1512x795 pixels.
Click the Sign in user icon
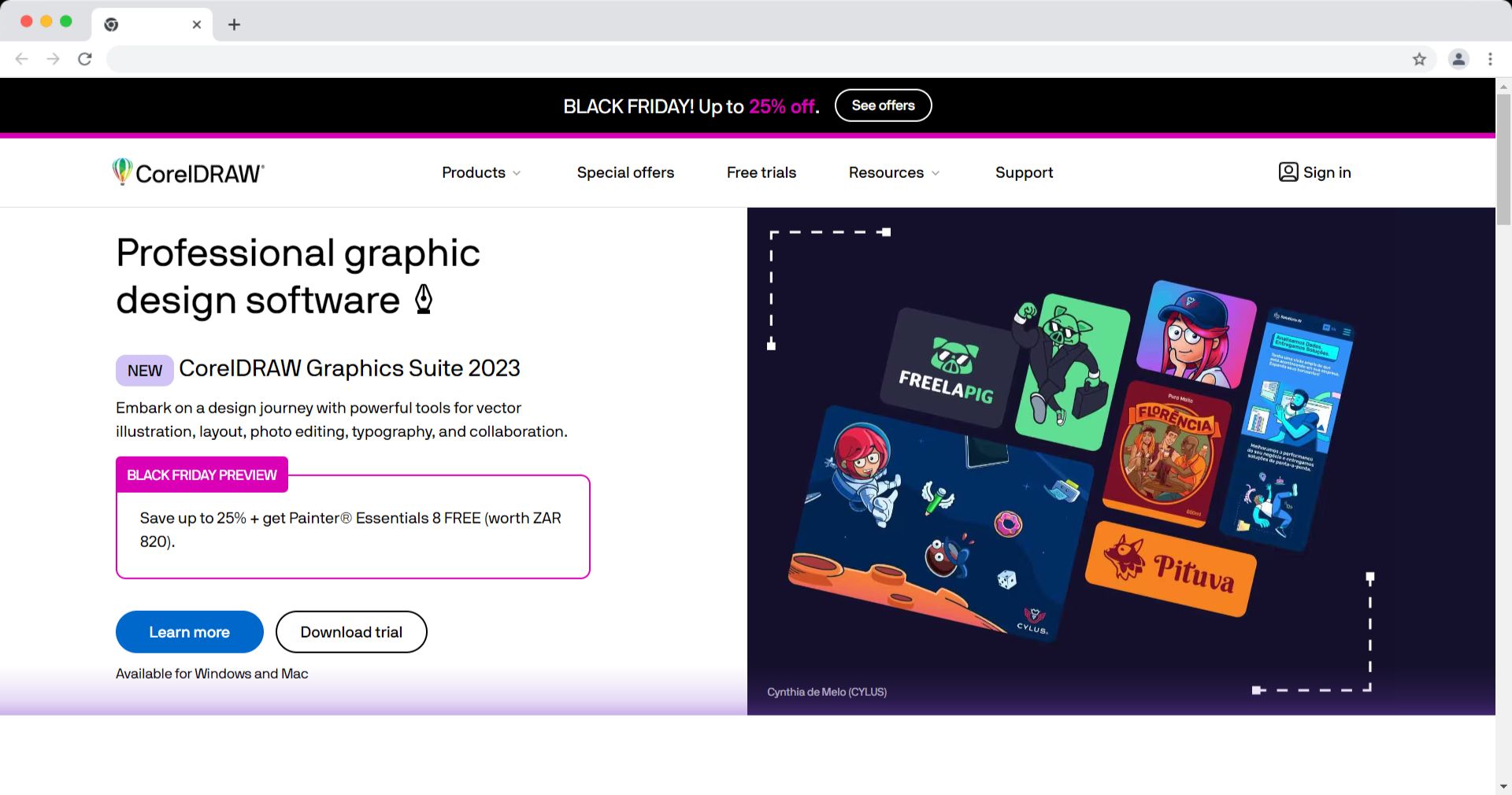pyautogui.click(x=1288, y=172)
